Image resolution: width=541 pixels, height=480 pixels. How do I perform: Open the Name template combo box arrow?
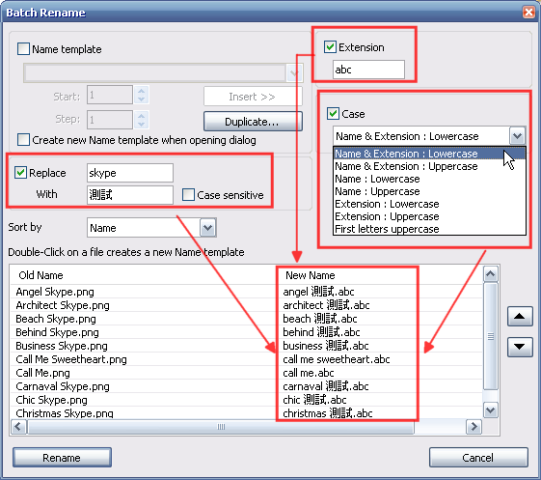click(294, 73)
